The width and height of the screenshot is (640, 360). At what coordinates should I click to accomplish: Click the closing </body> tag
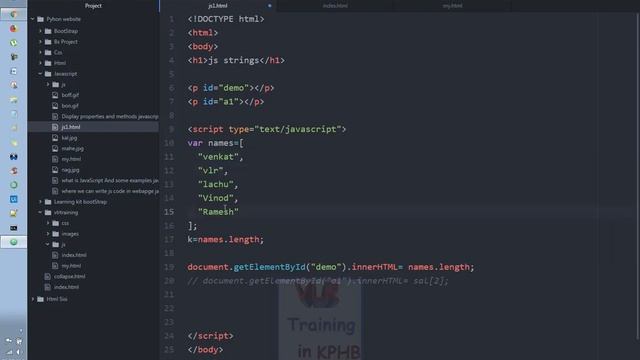click(x=205, y=350)
